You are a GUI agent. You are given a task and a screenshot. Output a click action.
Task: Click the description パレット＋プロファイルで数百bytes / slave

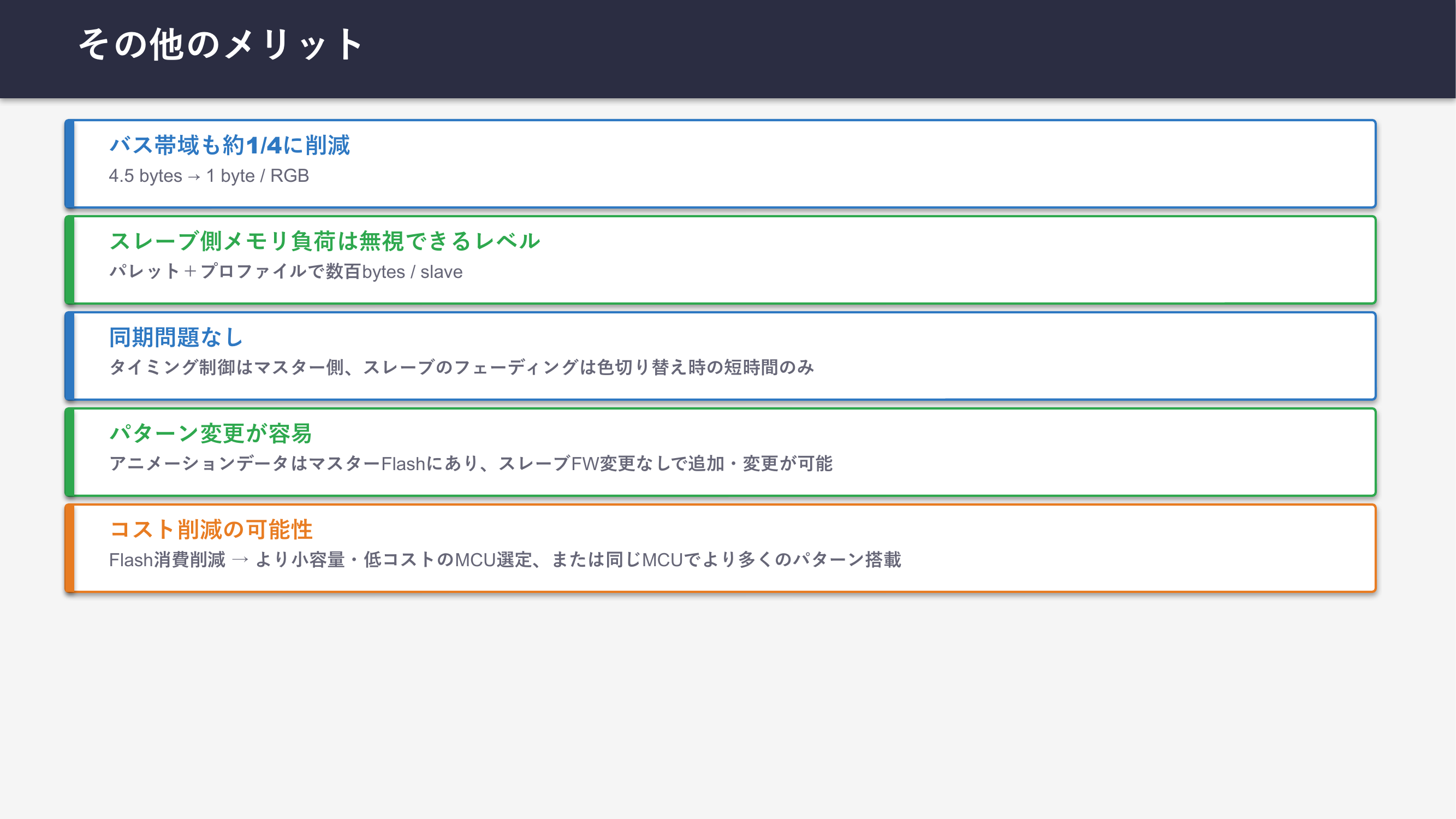(286, 272)
